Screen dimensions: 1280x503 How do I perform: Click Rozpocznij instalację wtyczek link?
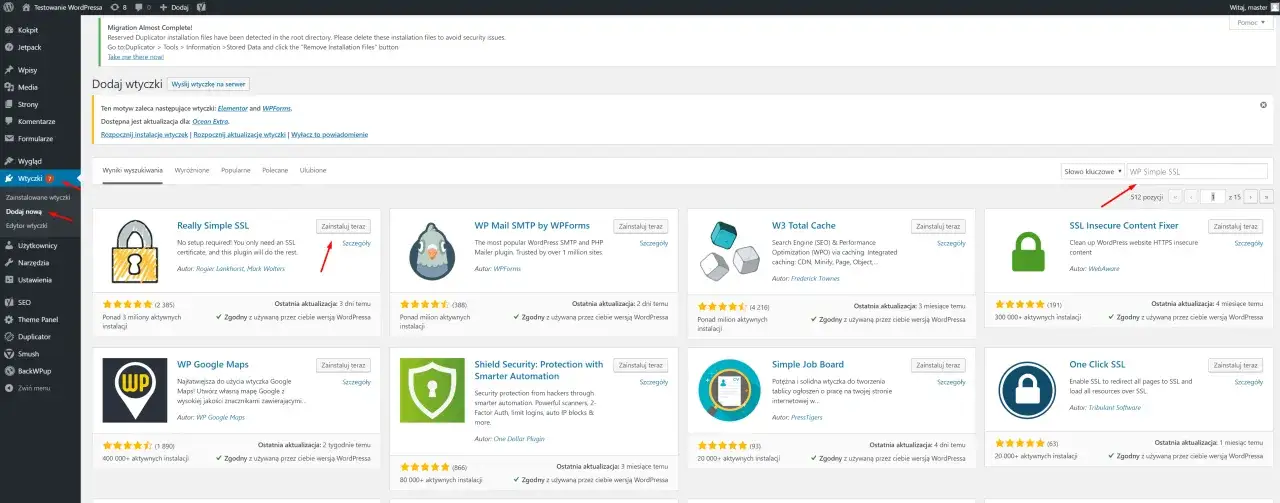point(145,134)
